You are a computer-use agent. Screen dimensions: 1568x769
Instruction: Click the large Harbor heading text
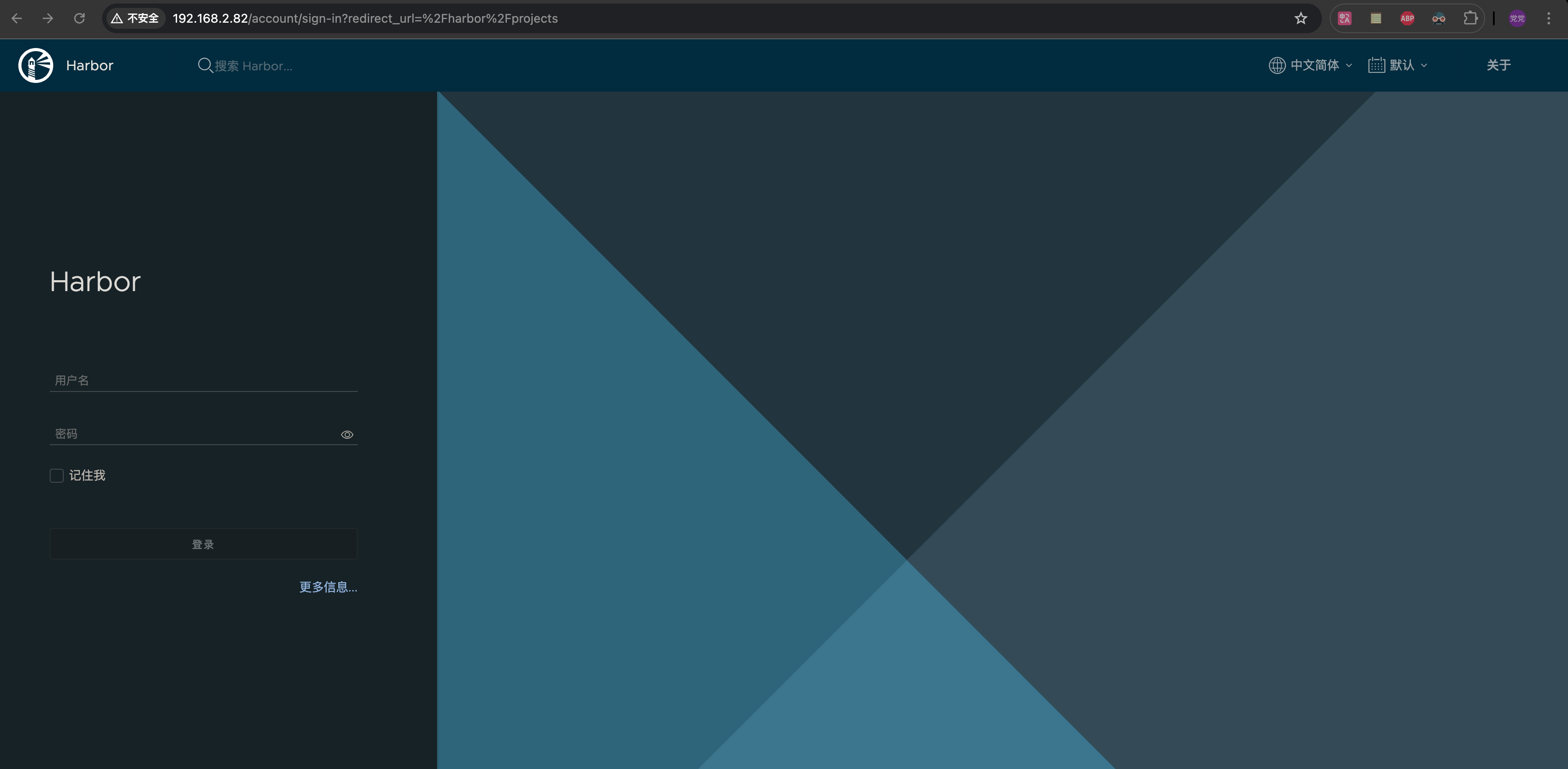tap(95, 282)
